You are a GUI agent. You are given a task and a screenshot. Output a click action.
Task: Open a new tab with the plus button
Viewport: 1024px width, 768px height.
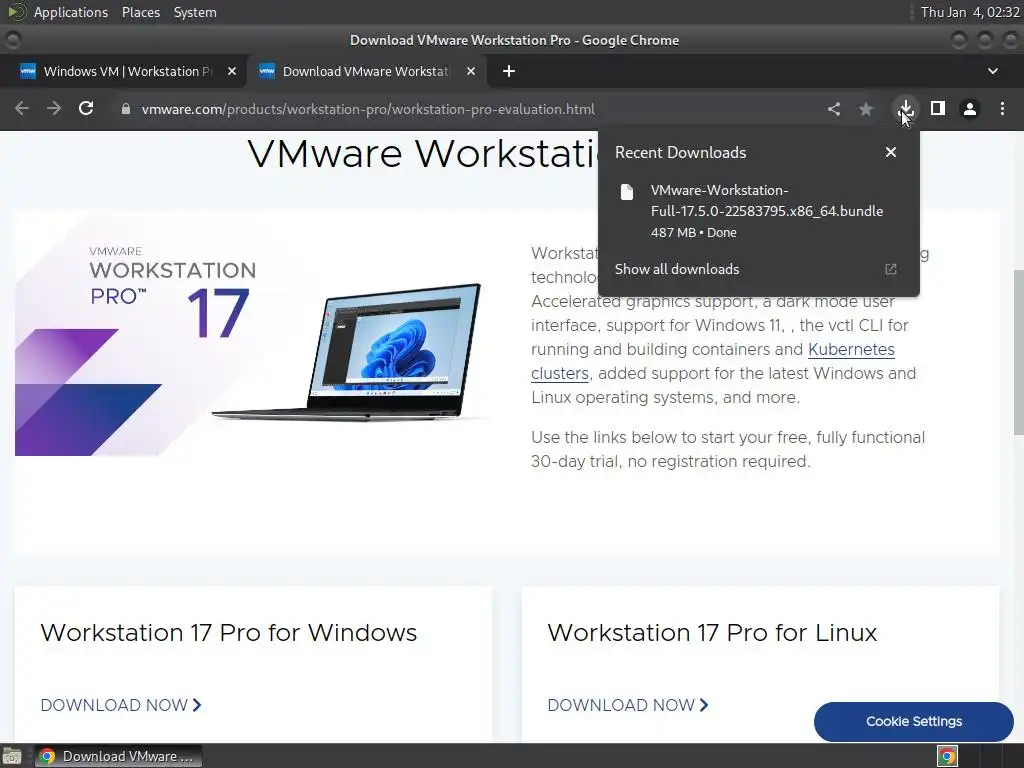click(509, 71)
